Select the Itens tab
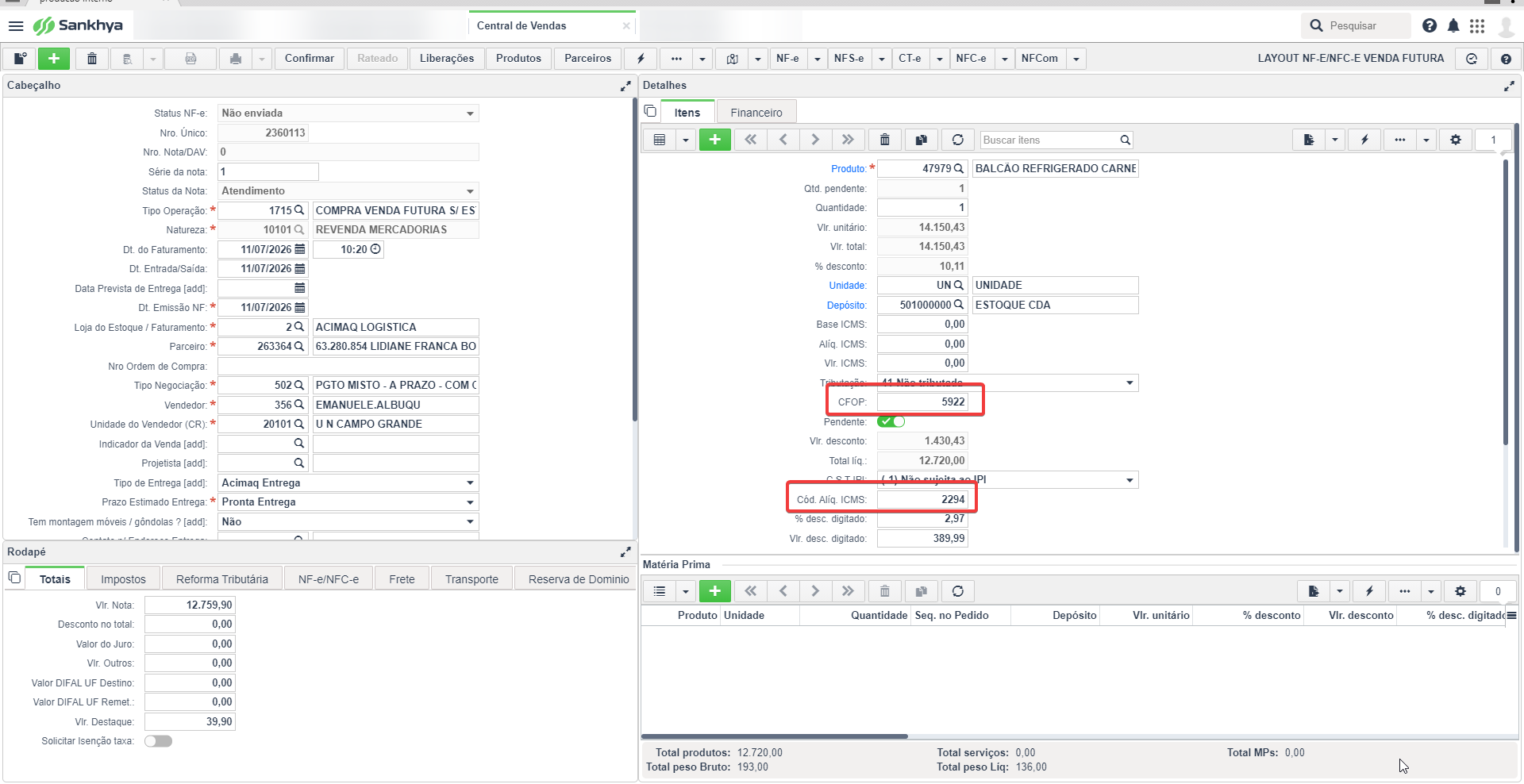 point(687,113)
